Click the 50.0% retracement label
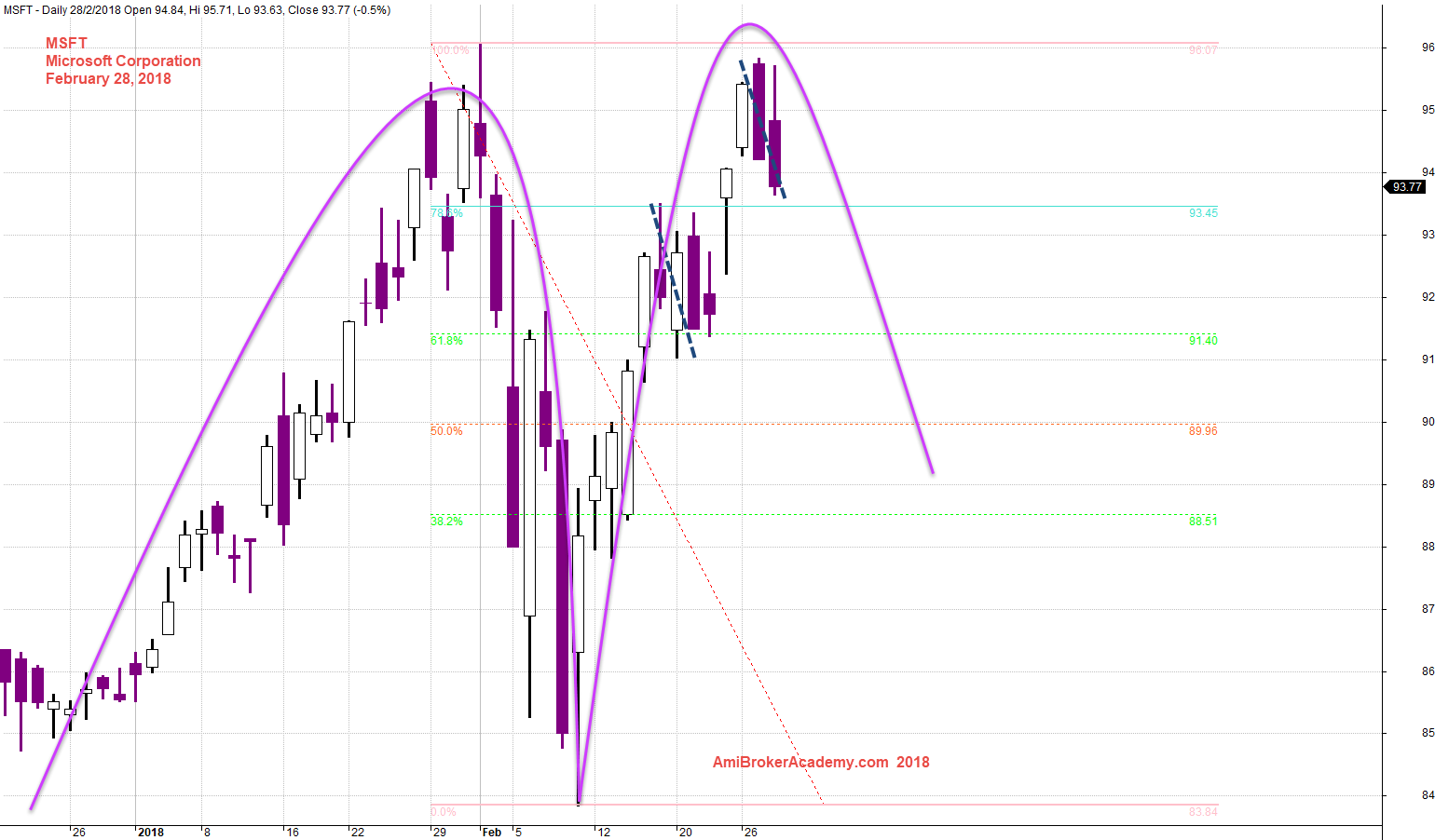Image resolution: width=1435 pixels, height=840 pixels. click(x=446, y=431)
